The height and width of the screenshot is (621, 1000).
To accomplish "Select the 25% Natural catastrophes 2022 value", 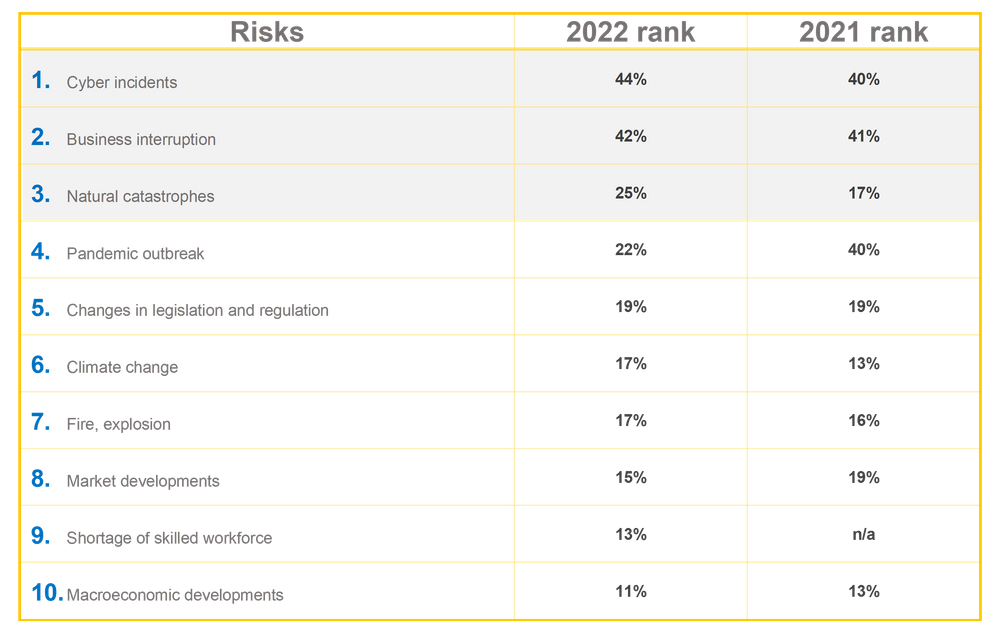I will [x=631, y=193].
